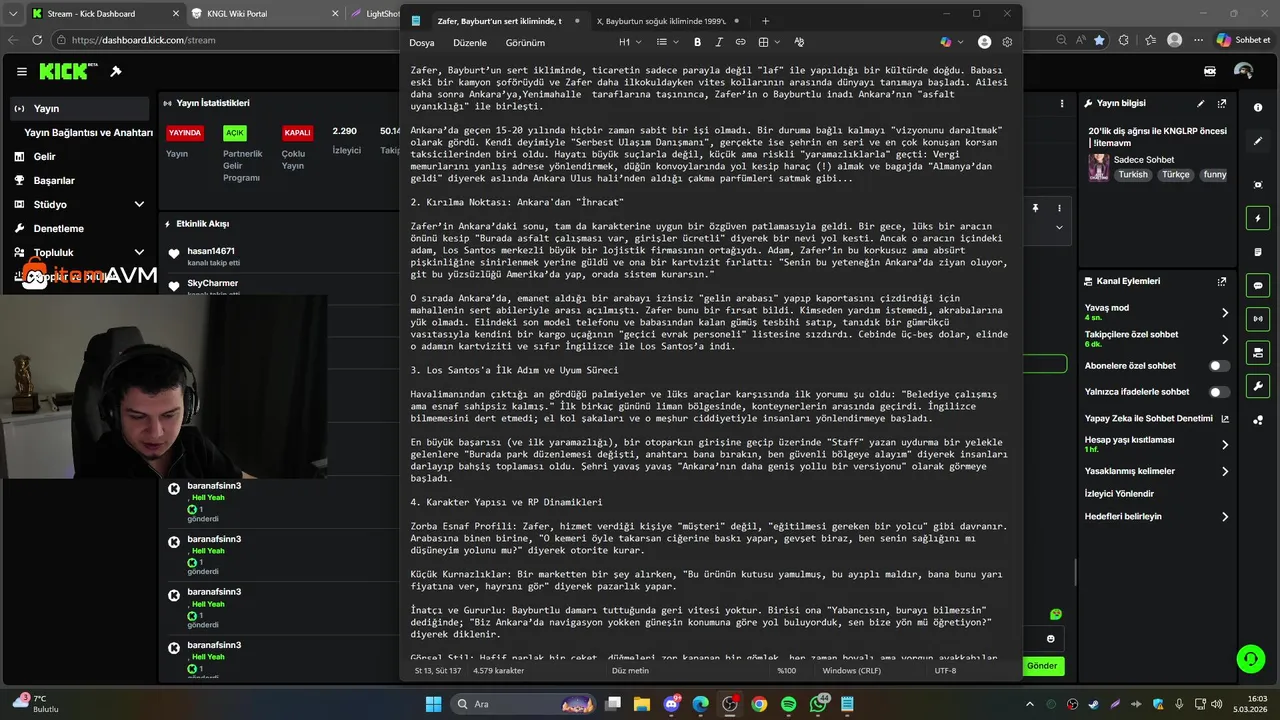The height and width of the screenshot is (720, 1280).
Task: Open the Dosya menu
Action: click(x=422, y=43)
